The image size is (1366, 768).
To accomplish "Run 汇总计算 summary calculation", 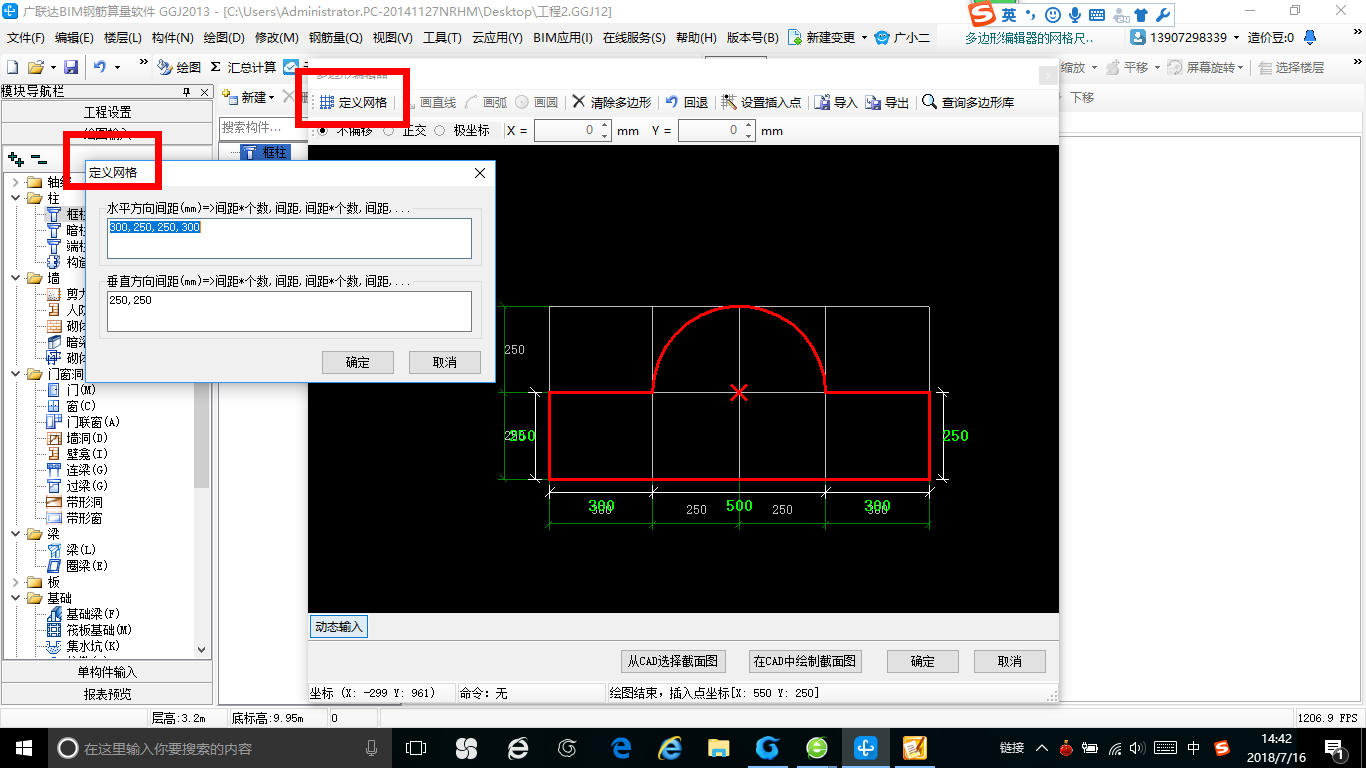I will (243, 67).
